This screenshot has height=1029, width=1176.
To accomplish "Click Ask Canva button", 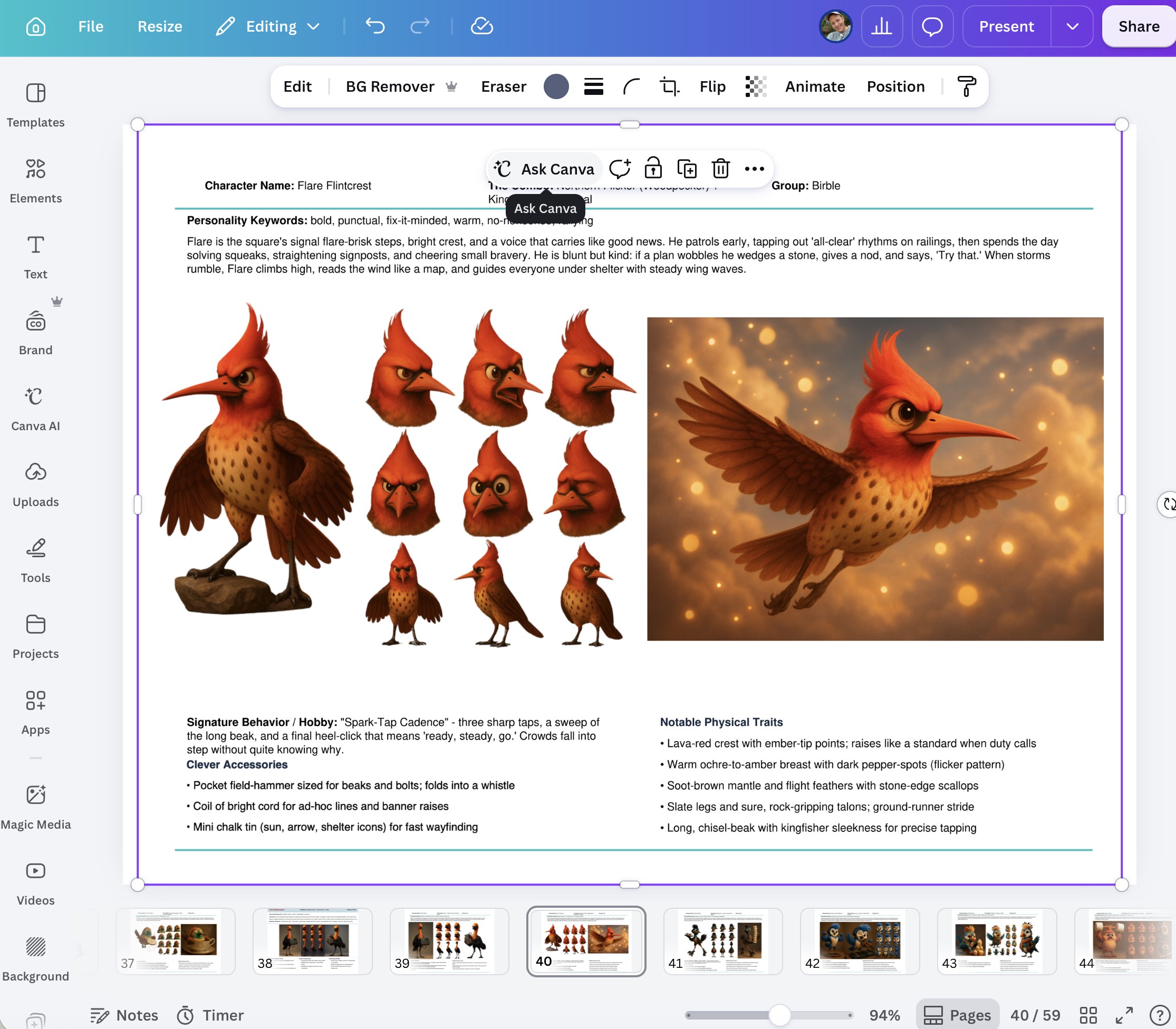I will click(x=544, y=169).
